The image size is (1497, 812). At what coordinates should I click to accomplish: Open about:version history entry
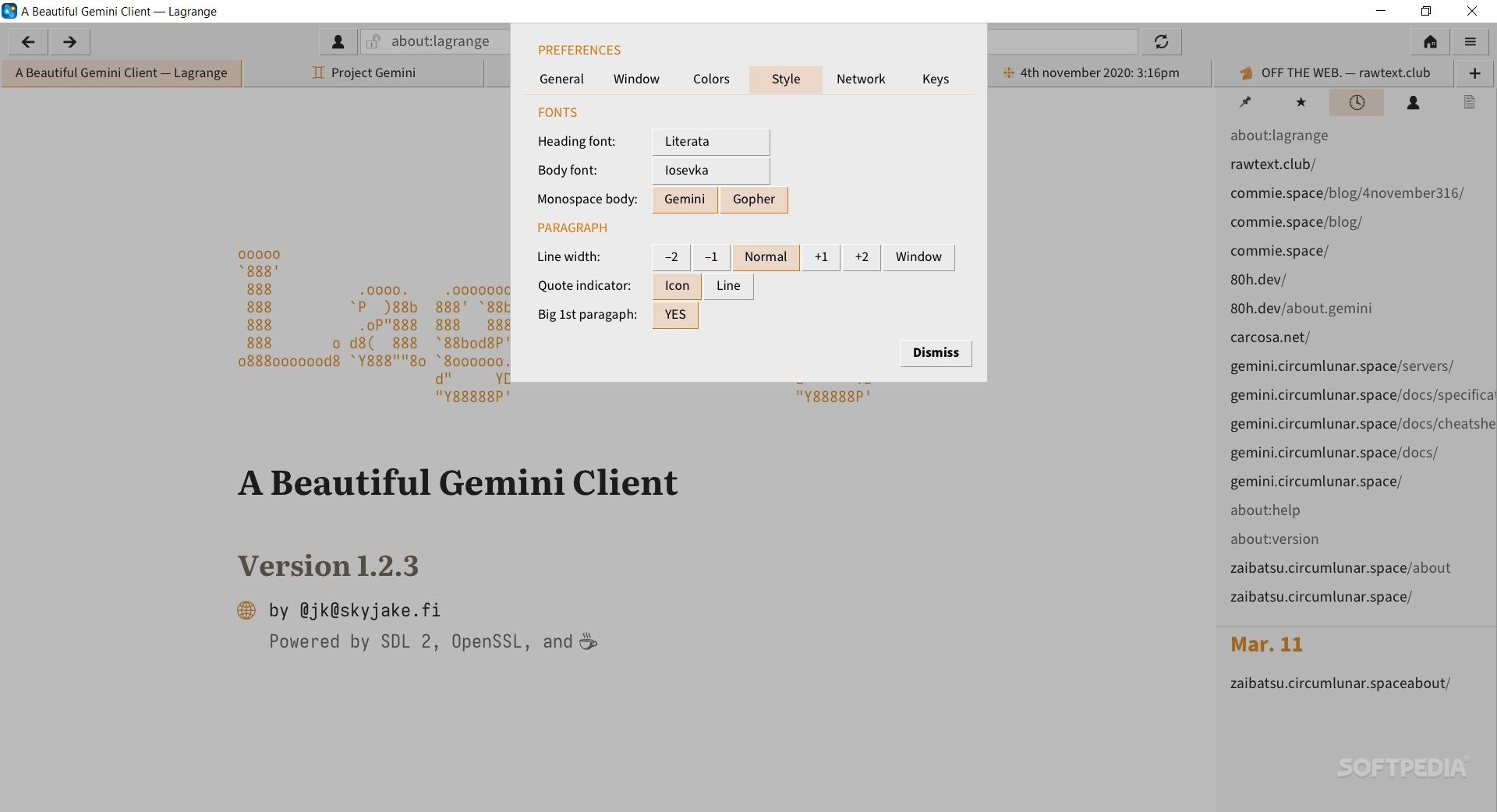pyautogui.click(x=1355, y=539)
